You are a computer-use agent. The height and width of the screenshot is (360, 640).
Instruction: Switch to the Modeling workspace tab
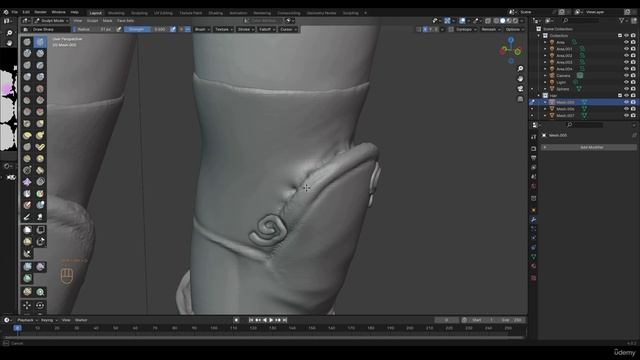point(116,13)
